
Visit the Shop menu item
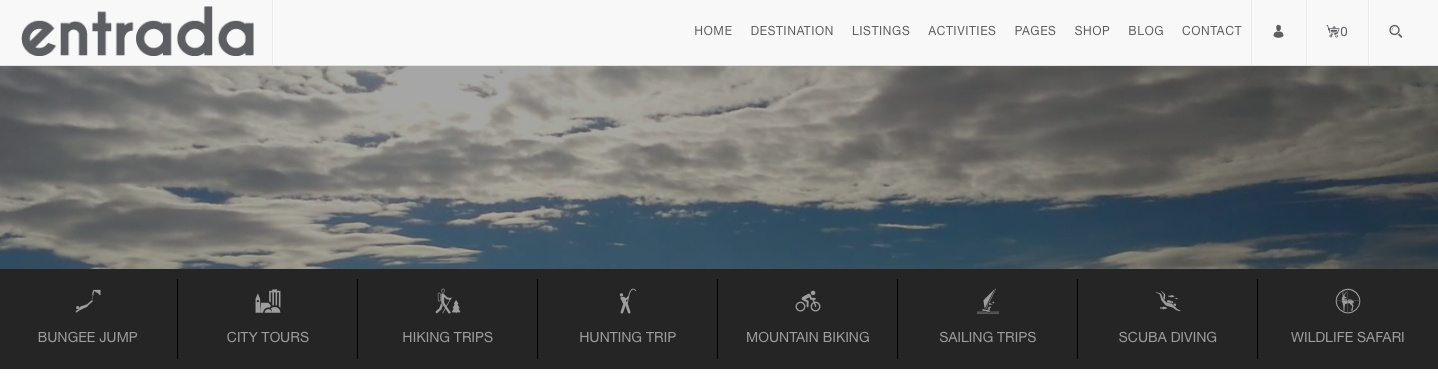[1092, 31]
